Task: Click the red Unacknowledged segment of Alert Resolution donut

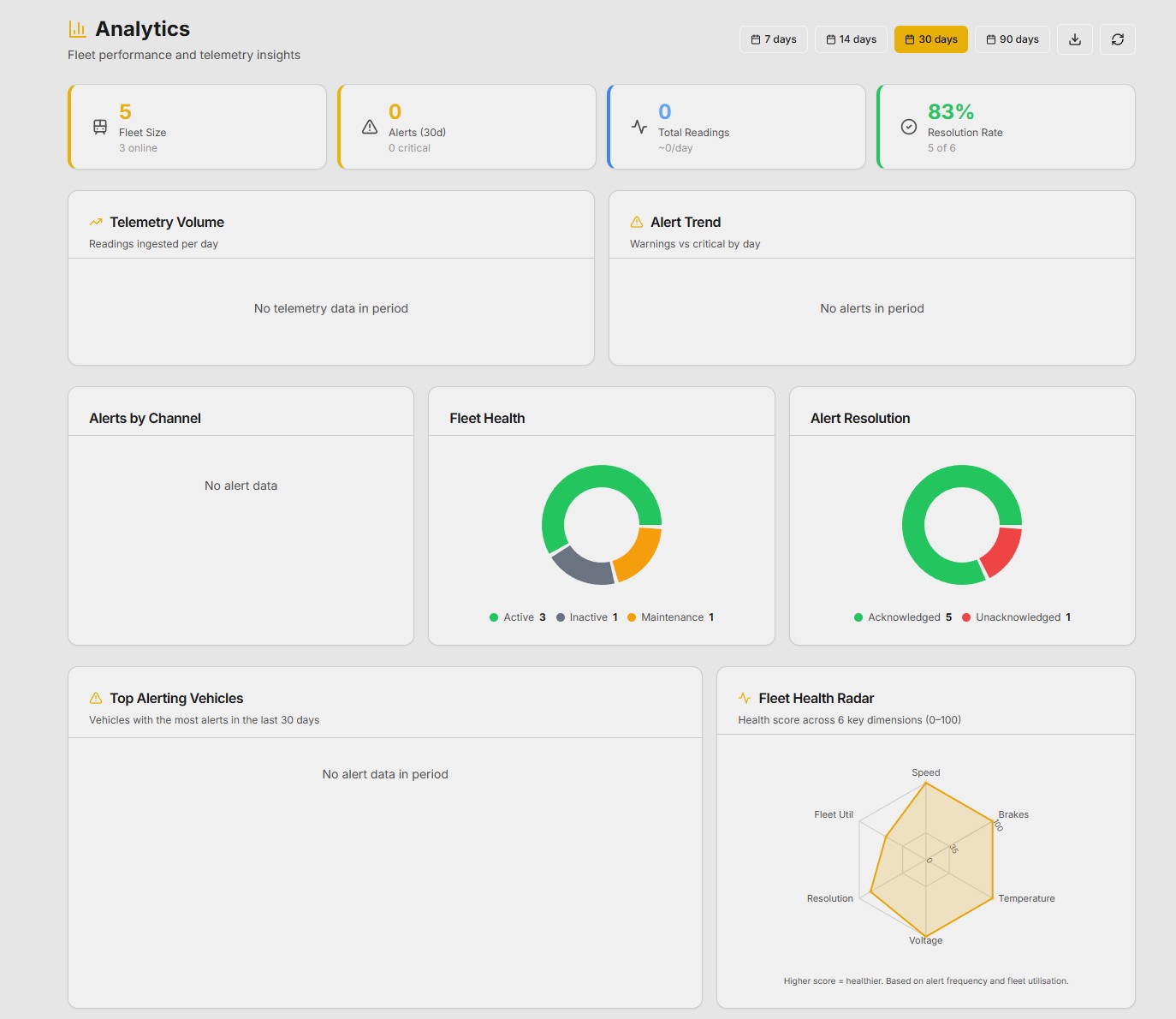Action: (1003, 553)
